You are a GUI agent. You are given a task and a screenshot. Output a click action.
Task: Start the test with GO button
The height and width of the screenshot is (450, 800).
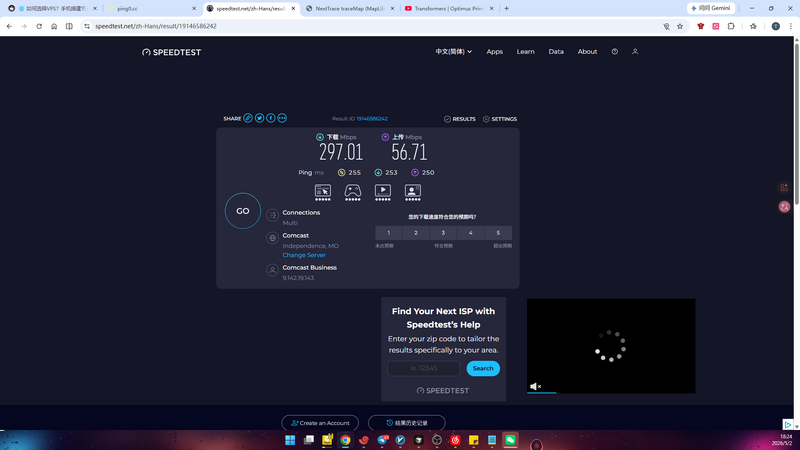click(x=243, y=211)
